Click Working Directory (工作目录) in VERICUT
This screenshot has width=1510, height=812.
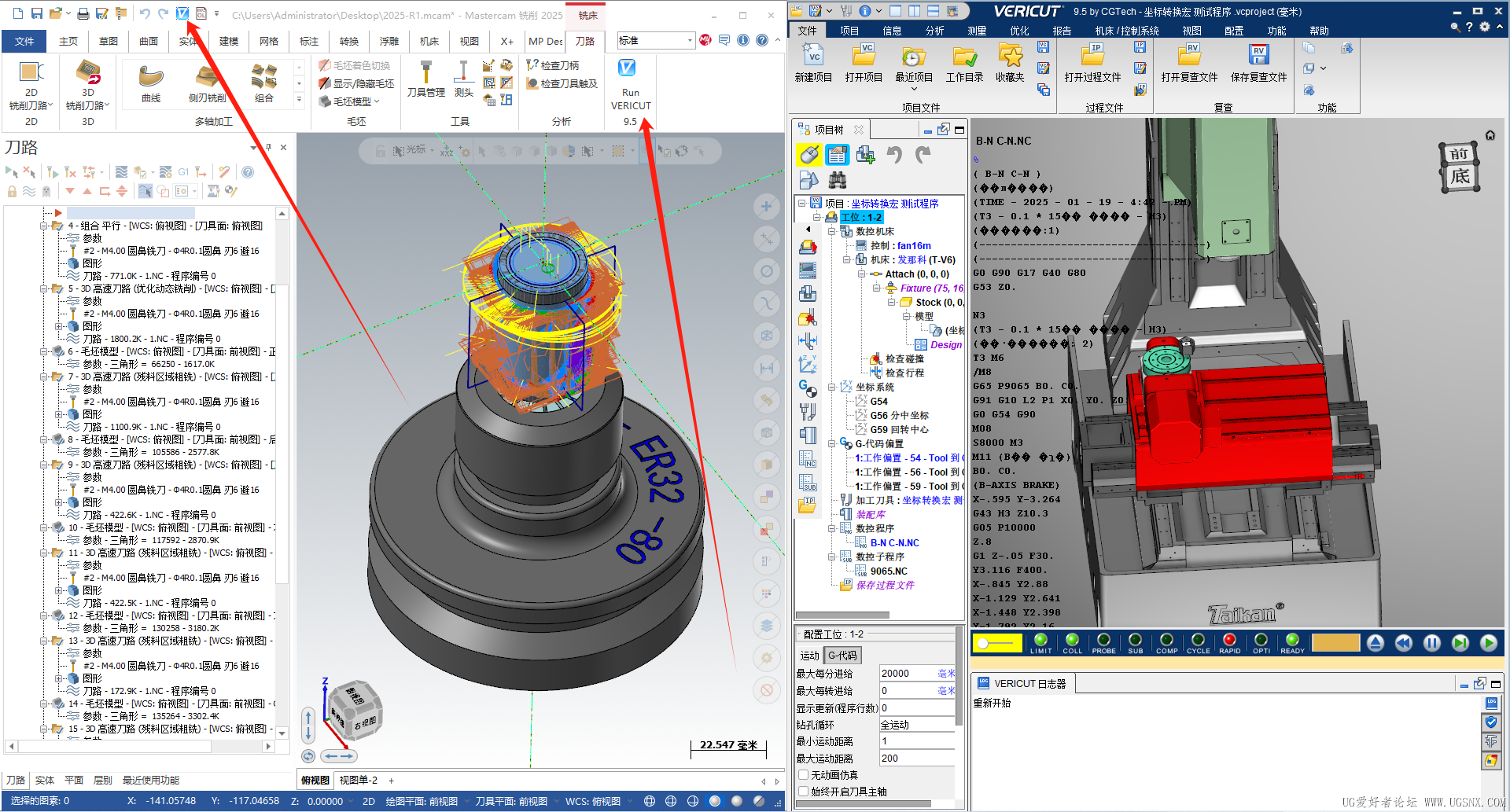point(964,63)
